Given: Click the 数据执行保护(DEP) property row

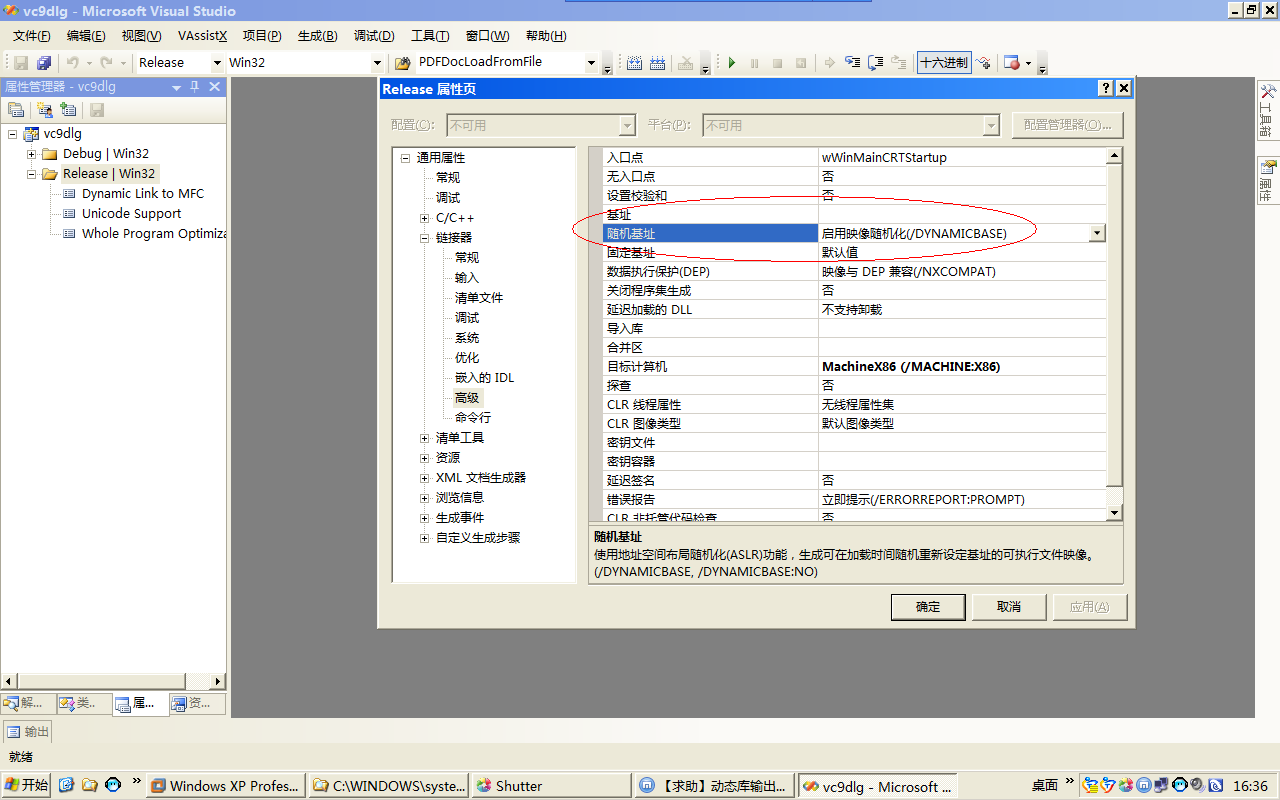Looking at the screenshot, I should point(855,272).
